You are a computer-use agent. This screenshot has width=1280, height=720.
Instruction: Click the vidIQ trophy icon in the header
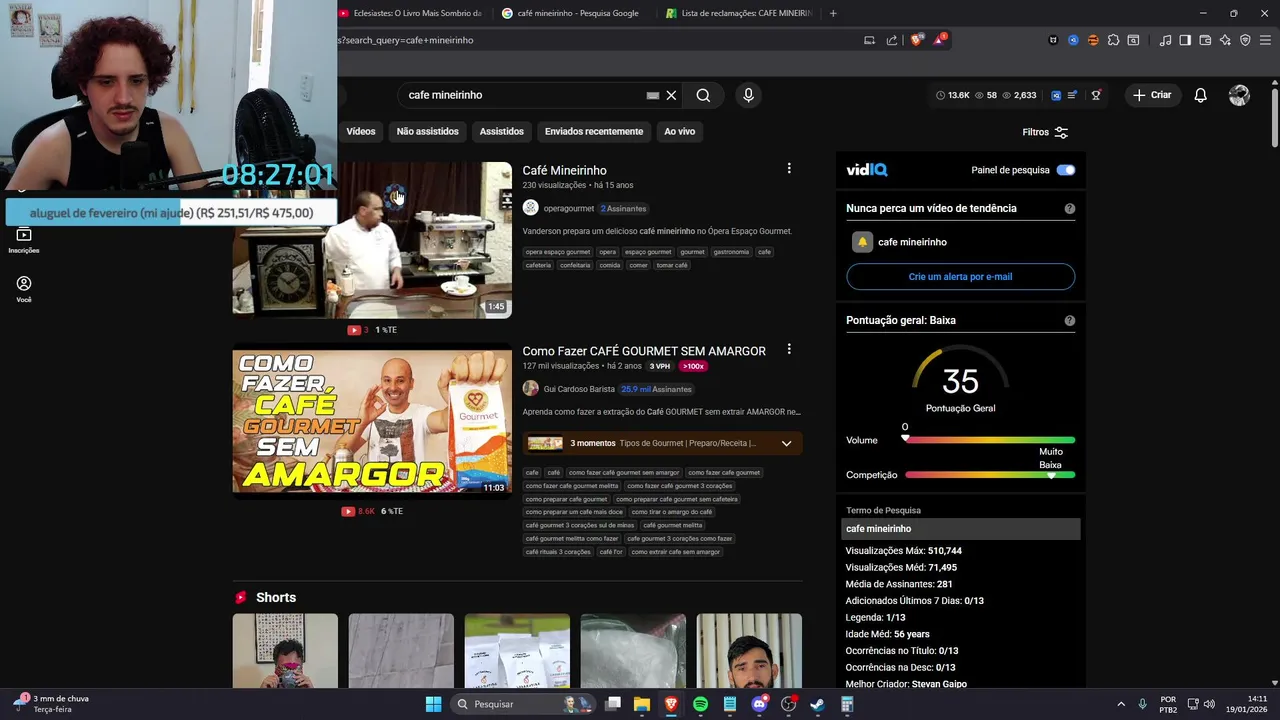click(x=1096, y=95)
